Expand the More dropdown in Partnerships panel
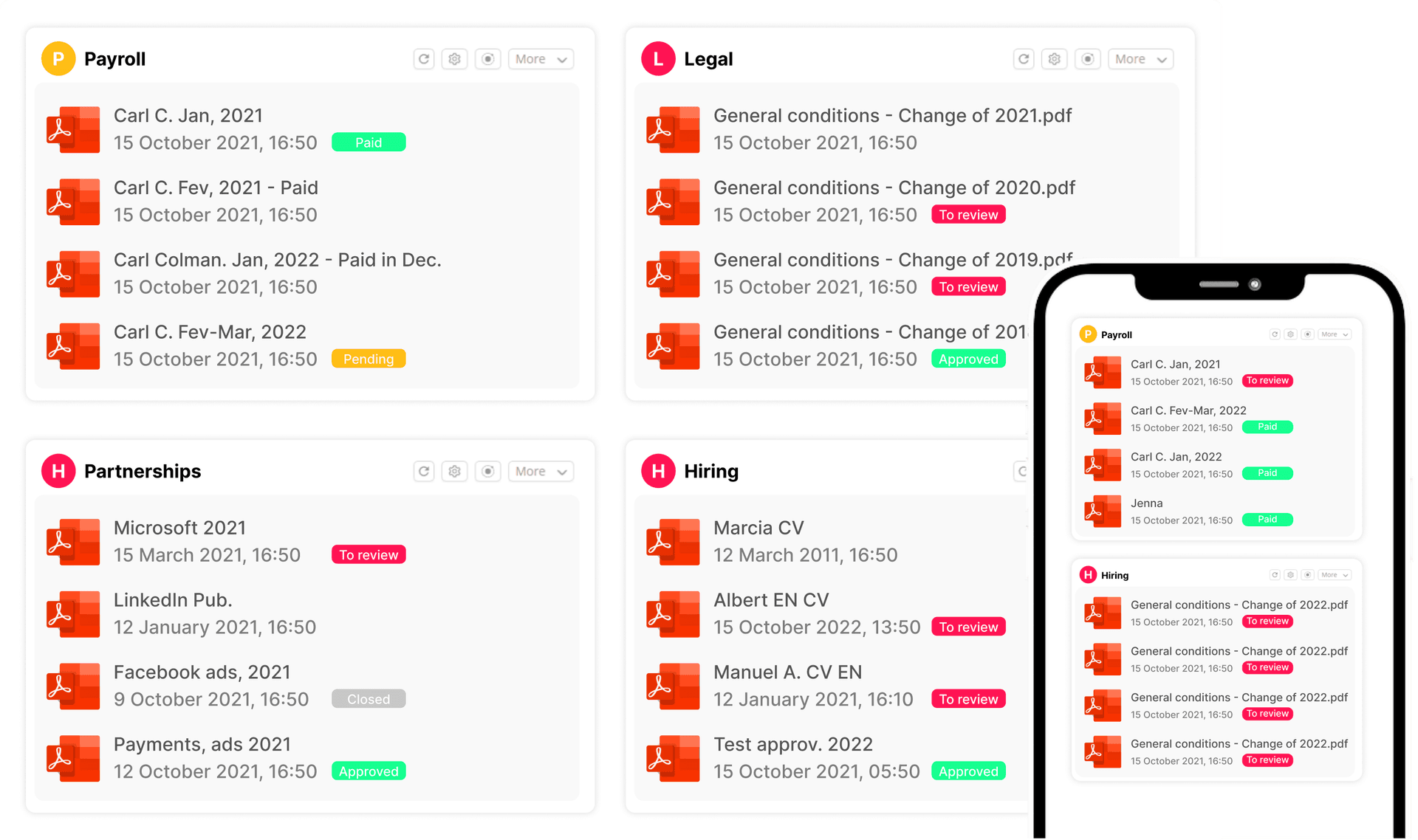Viewport: 1418px width, 840px height. coord(541,471)
